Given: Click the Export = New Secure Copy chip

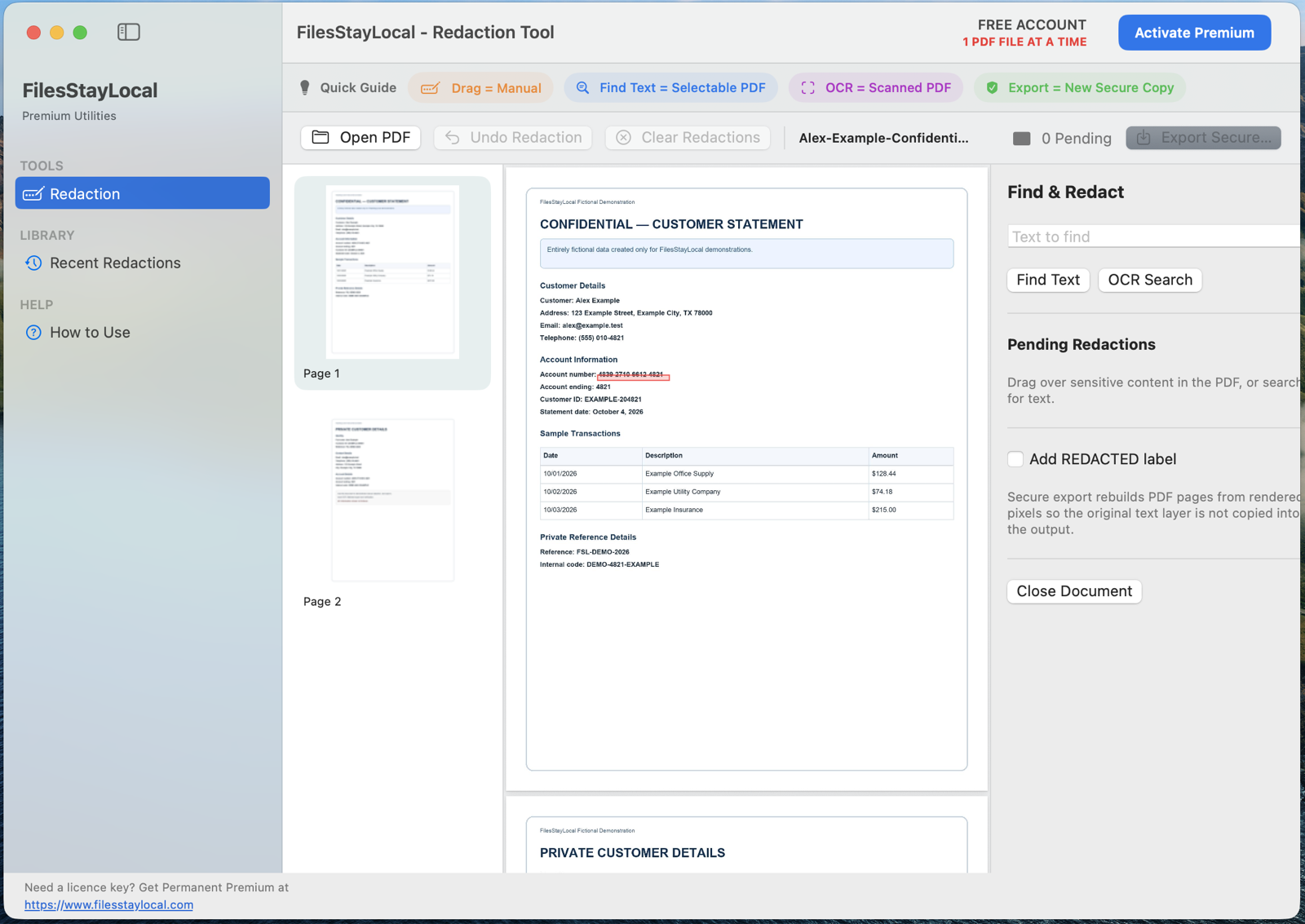Looking at the screenshot, I should tap(1079, 87).
